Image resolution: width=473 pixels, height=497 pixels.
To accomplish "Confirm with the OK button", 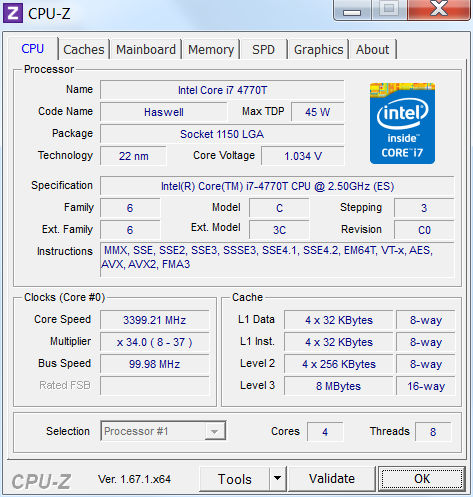I will click(422, 479).
